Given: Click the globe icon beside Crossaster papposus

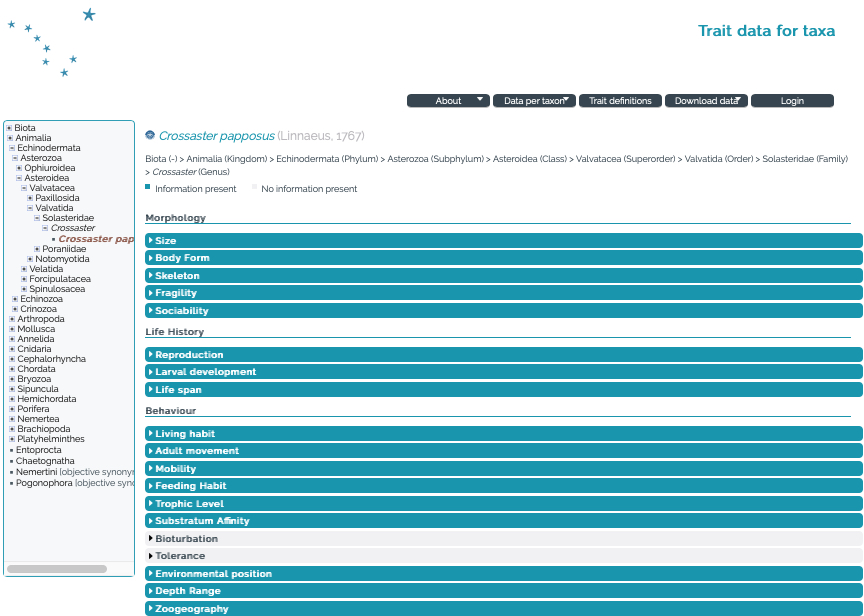Looking at the screenshot, I should (x=150, y=135).
